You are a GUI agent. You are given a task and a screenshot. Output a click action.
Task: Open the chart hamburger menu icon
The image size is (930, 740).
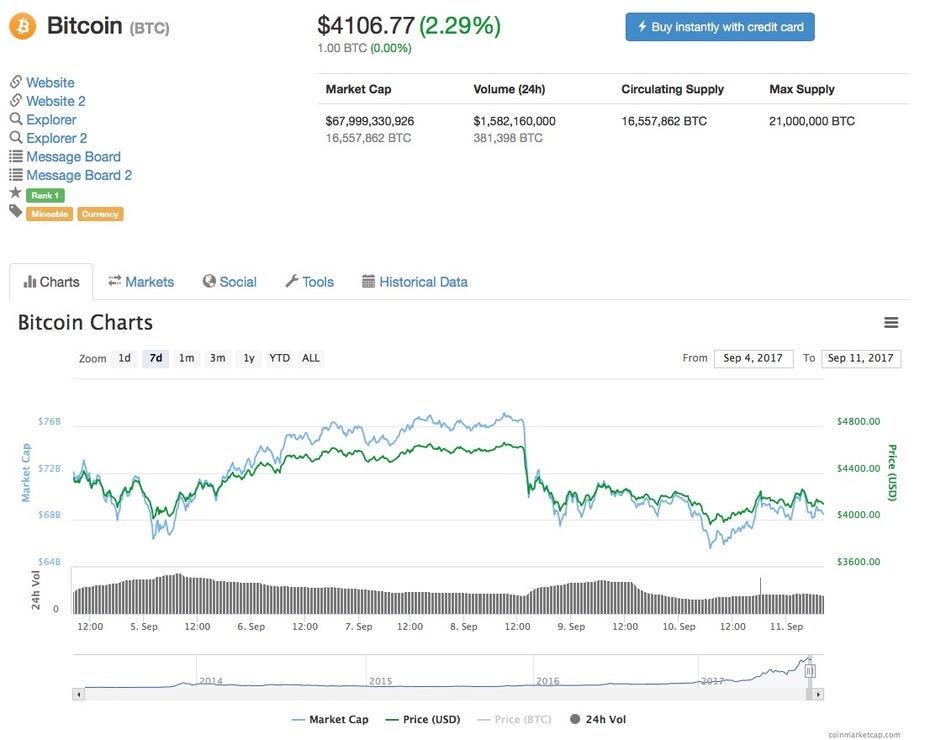point(891,323)
